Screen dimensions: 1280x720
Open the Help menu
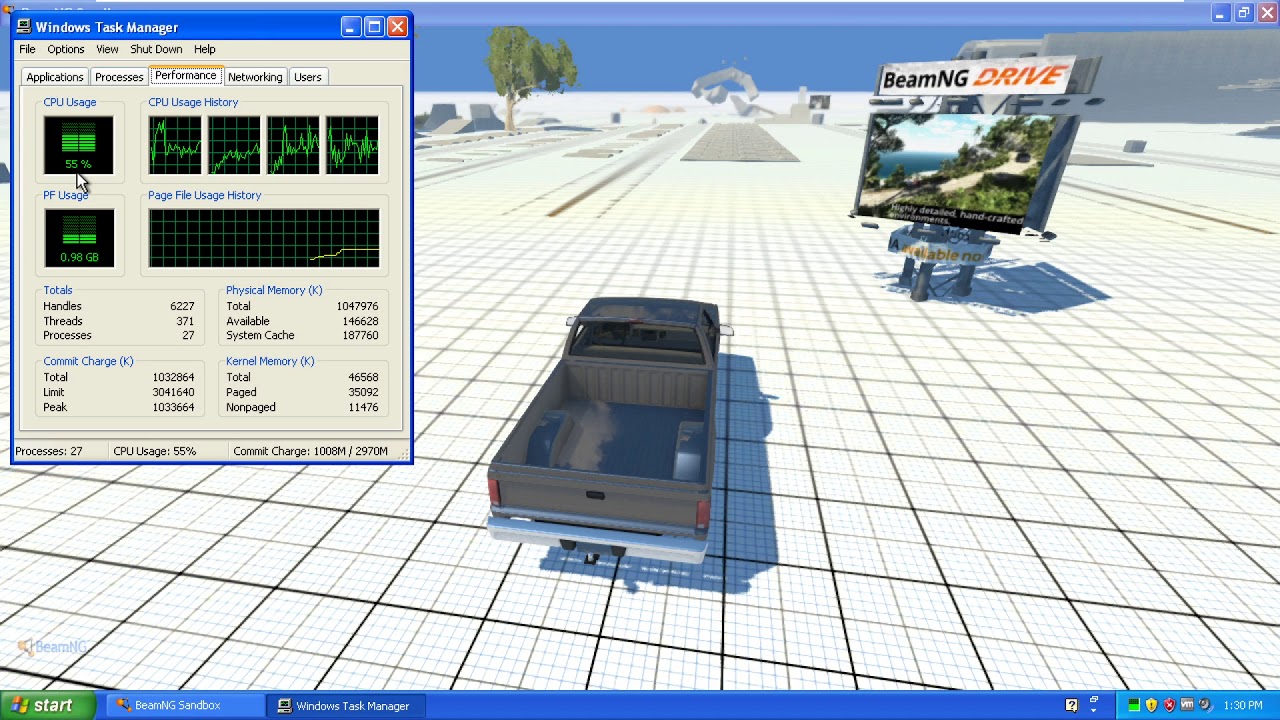coord(204,49)
